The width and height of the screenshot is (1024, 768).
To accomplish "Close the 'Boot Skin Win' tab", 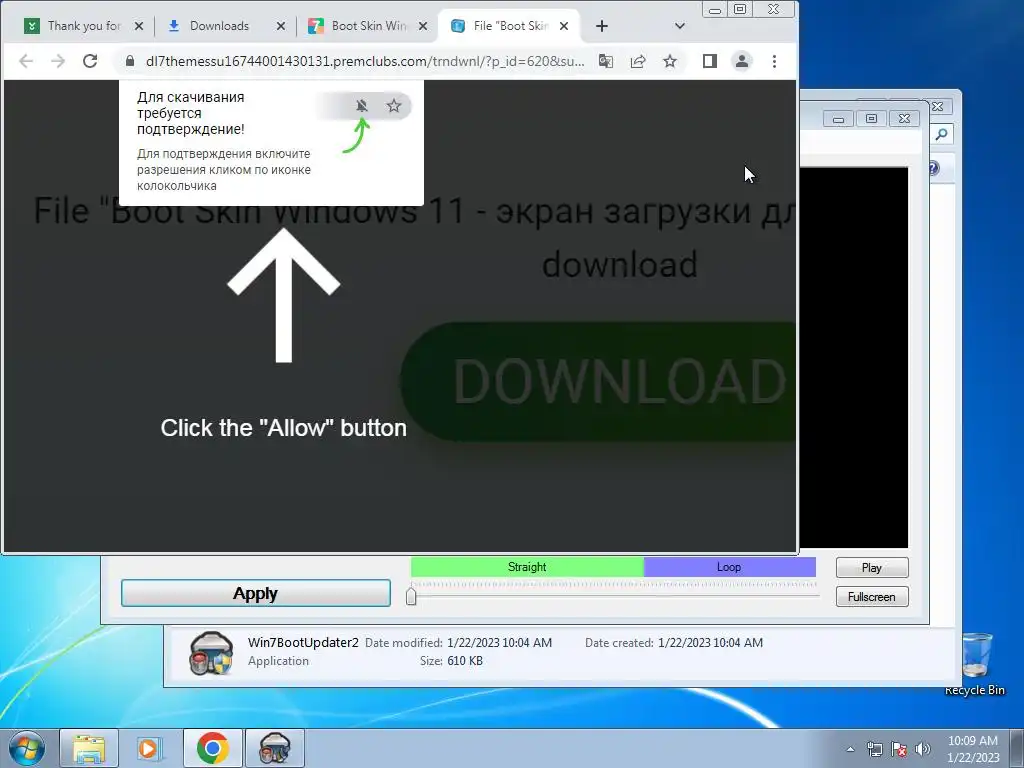I will 423,26.
